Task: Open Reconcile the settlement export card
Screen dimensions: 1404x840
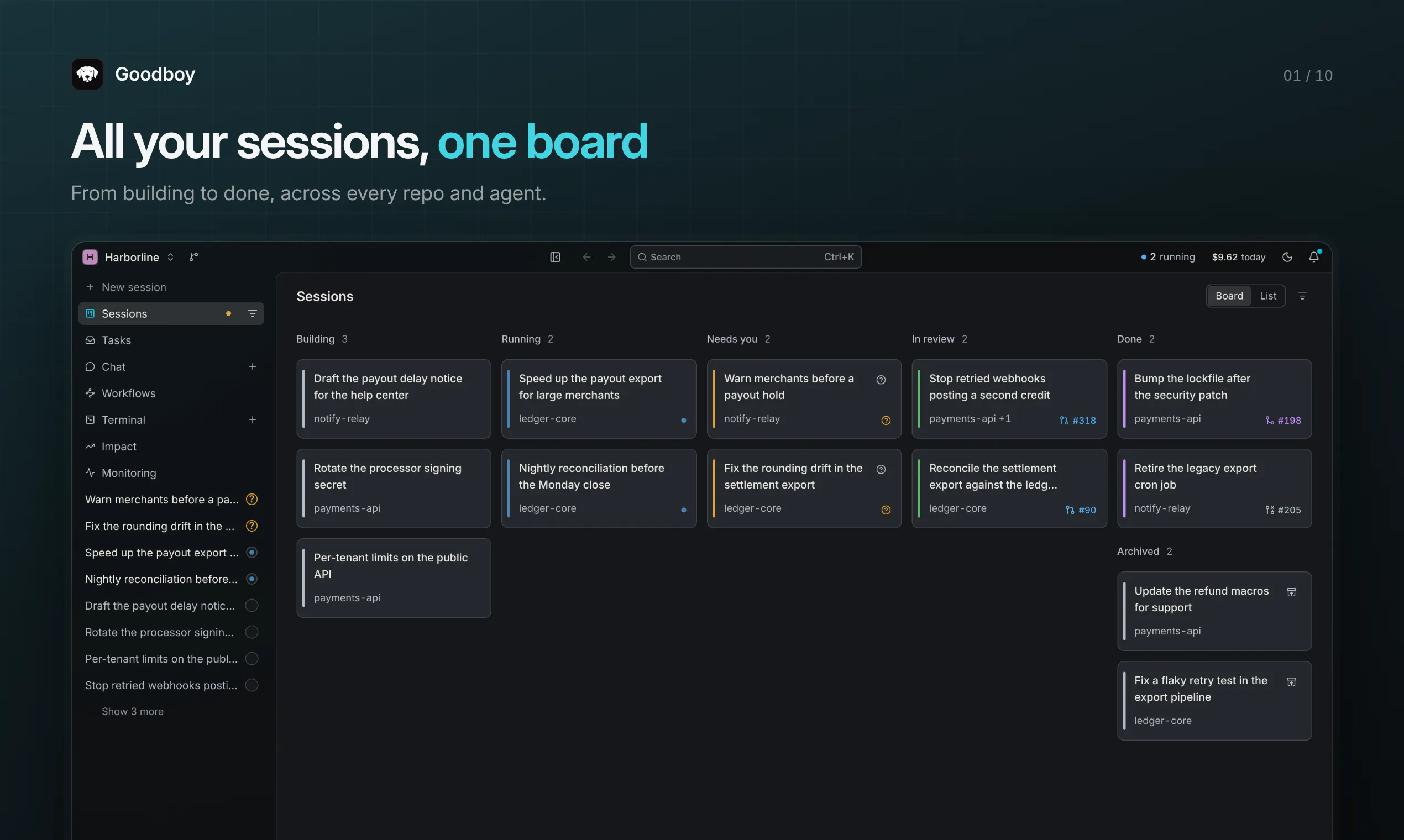Action: pos(1009,489)
